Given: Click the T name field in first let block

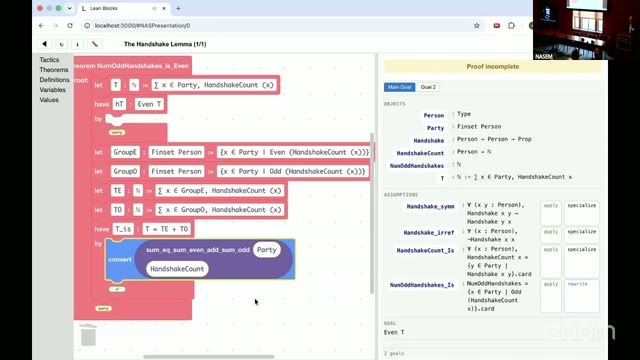Looking at the screenshot, I should [116, 85].
